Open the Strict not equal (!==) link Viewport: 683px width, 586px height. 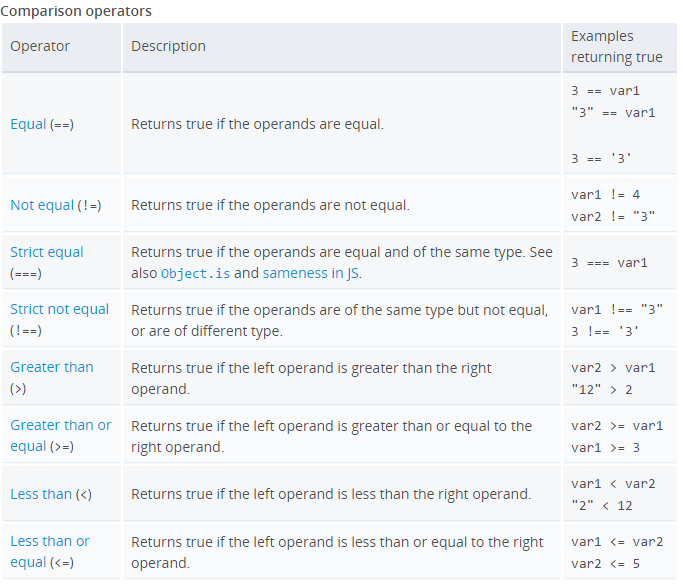[x=59, y=310]
